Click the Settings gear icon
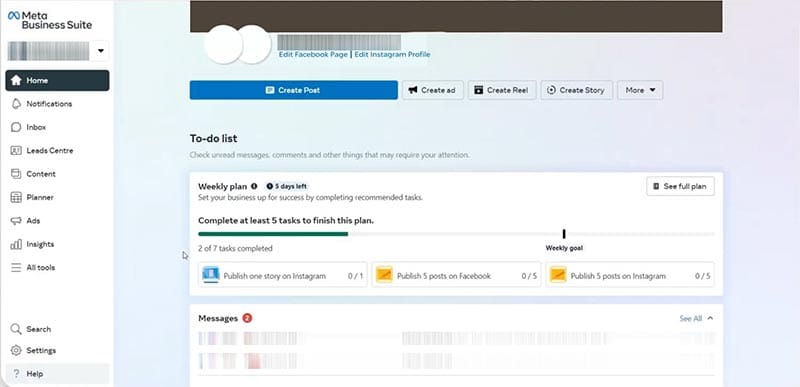800x387 pixels. pos(16,351)
